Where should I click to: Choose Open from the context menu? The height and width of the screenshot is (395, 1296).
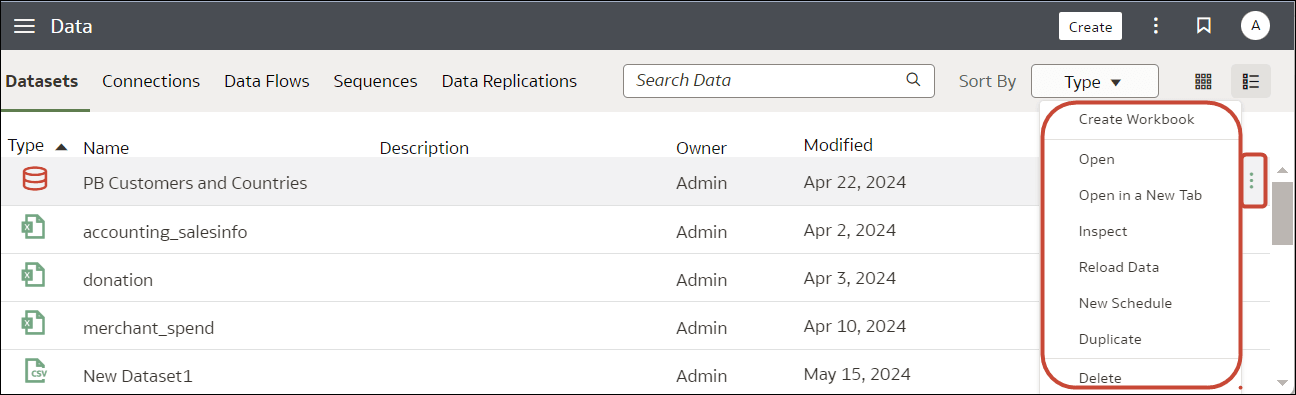pyautogui.click(x=1097, y=159)
